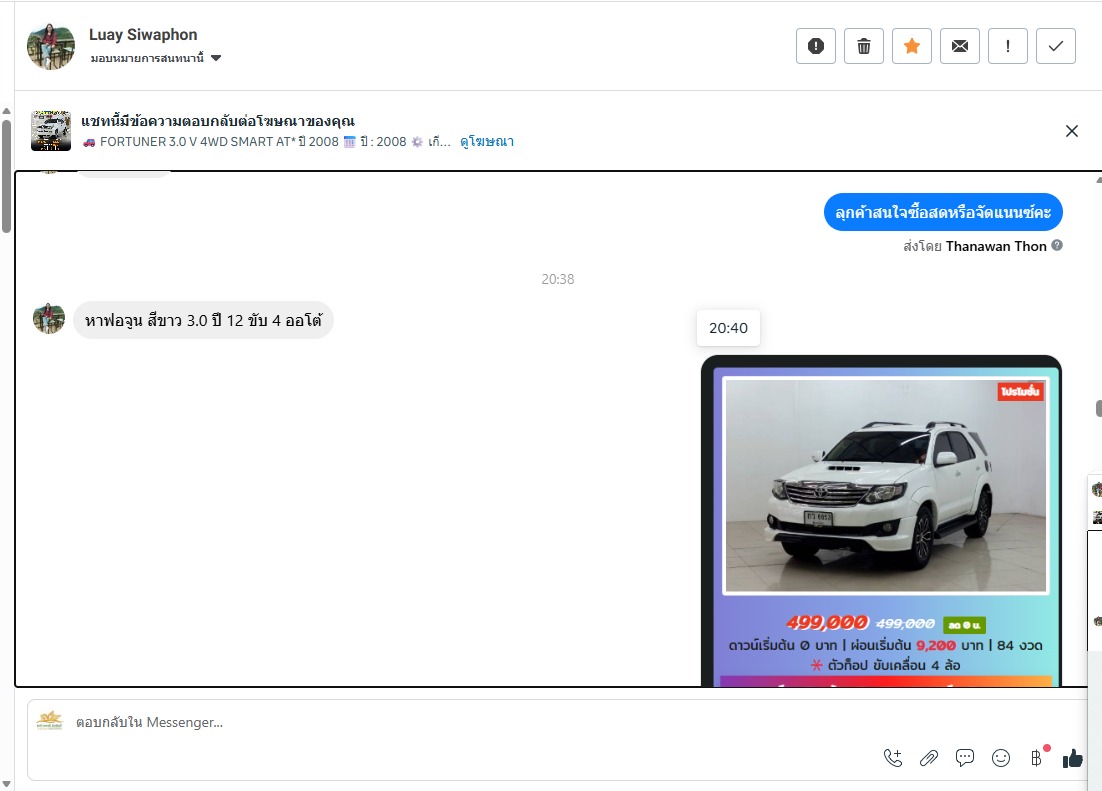Close the ad reply notification banner
1102x791 pixels.
1071,131
